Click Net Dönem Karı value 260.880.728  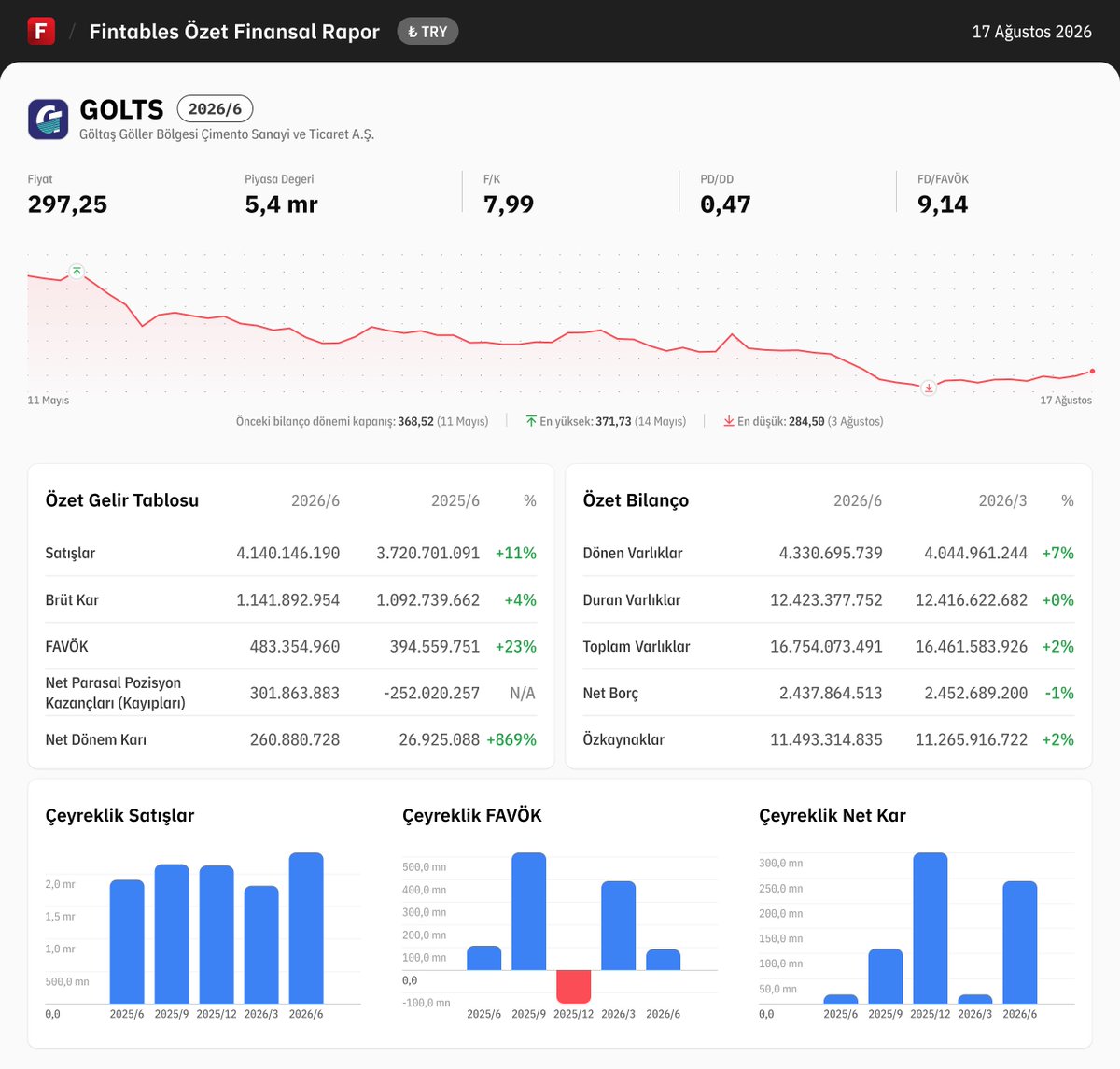click(295, 739)
